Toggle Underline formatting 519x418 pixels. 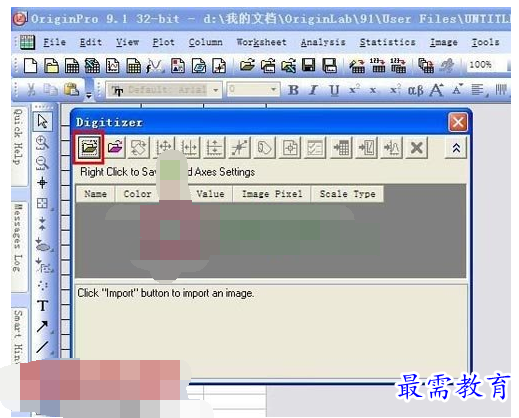click(334, 90)
